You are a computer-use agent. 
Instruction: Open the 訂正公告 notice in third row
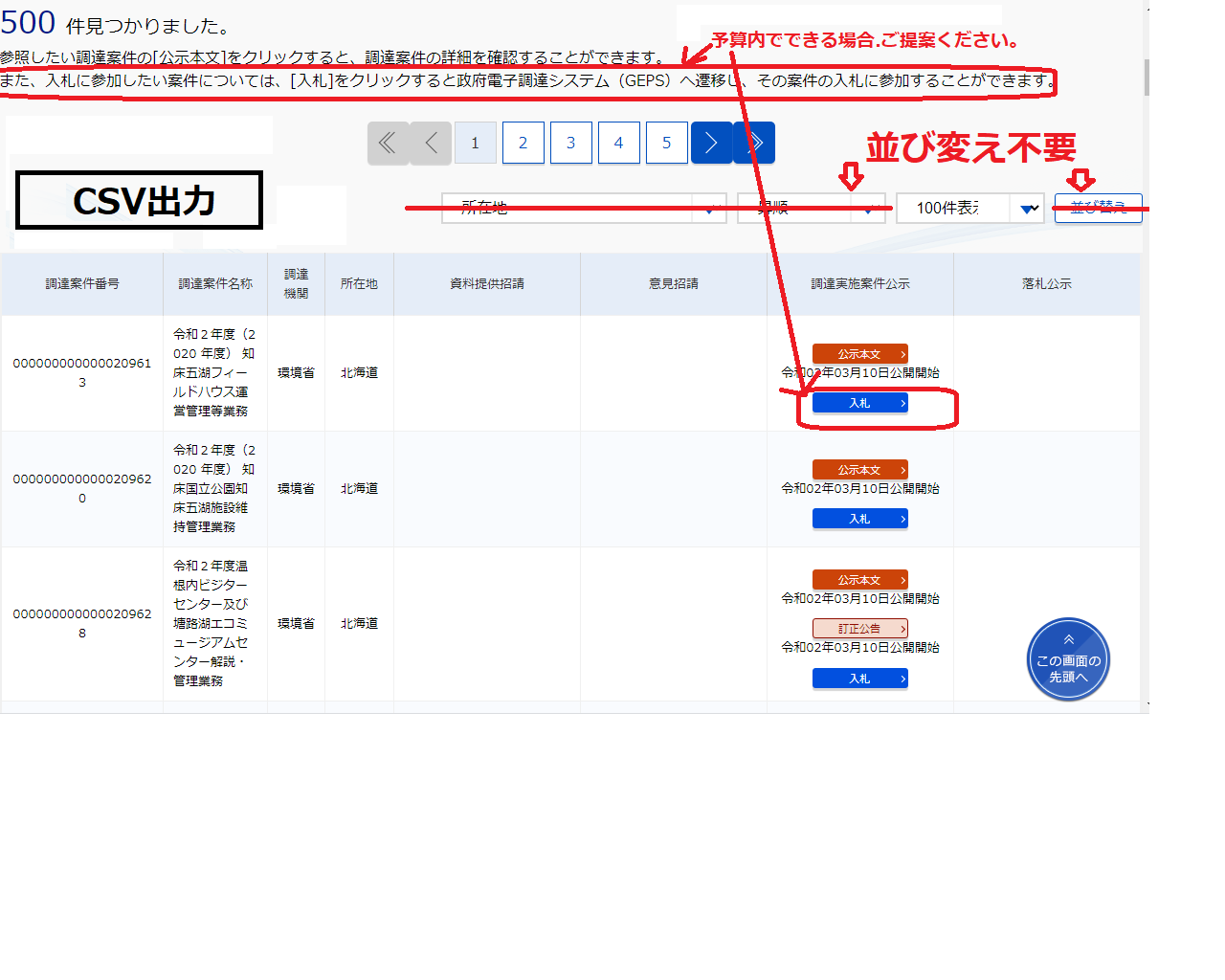tap(859, 629)
